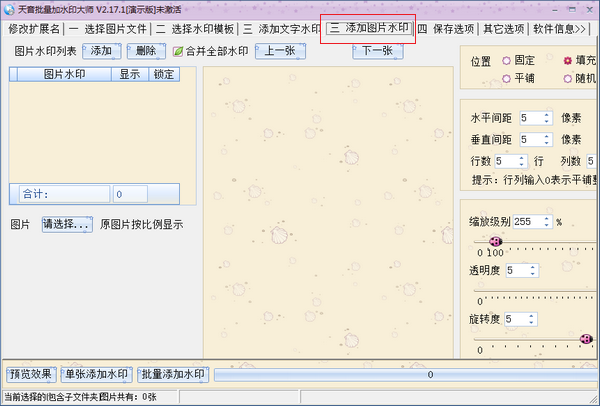
Task: Choose the 填充 fill position option
Action: tap(567, 61)
